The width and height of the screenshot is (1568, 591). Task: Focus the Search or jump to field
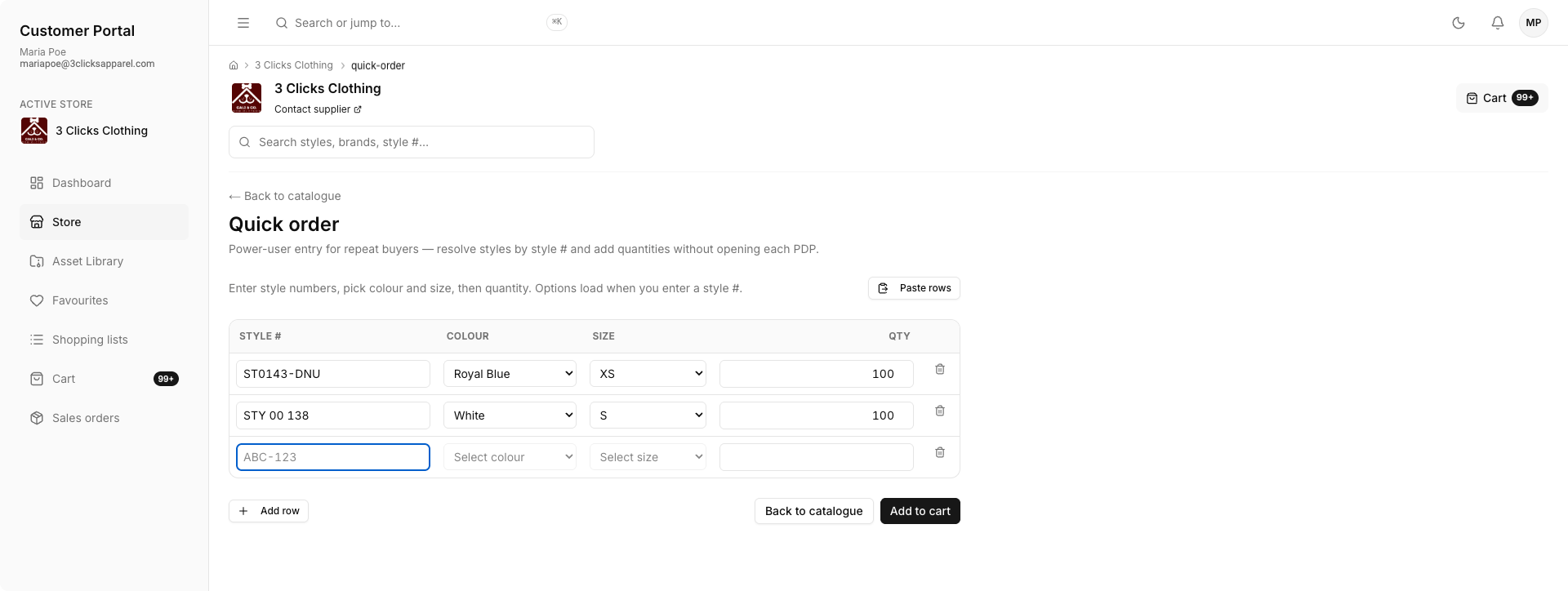tap(421, 23)
